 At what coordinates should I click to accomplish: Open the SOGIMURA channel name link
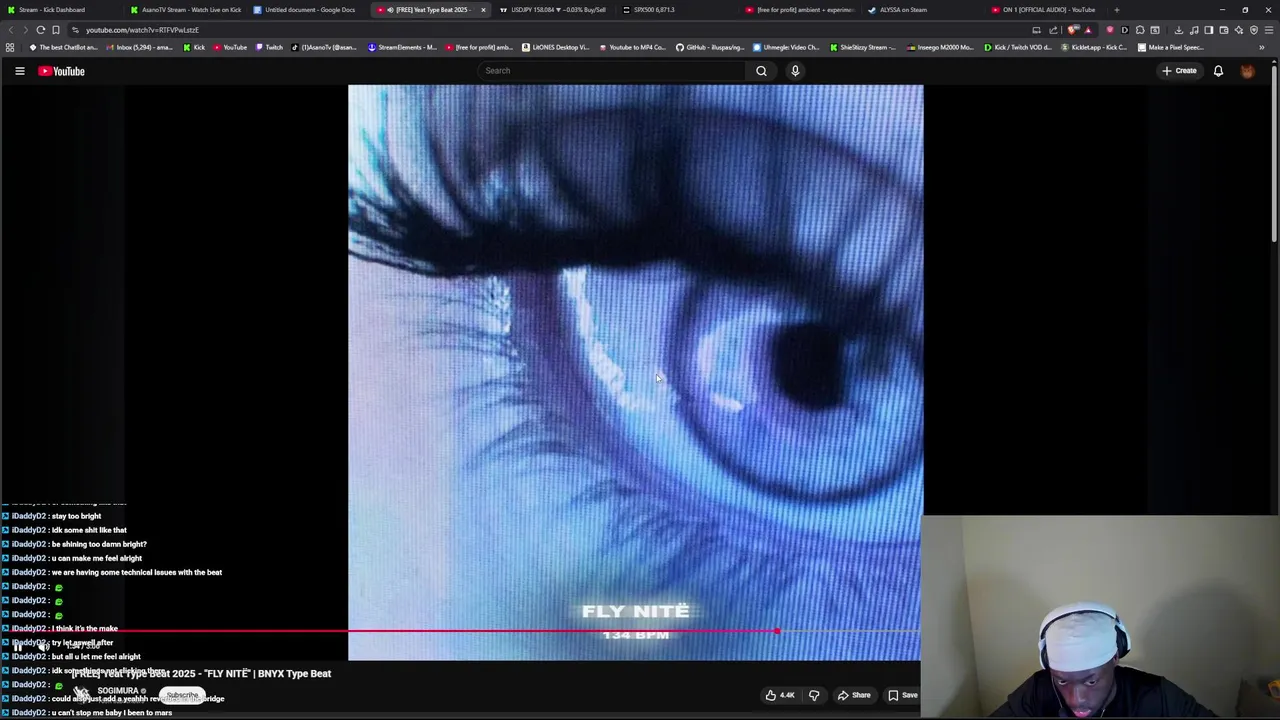click(x=118, y=691)
